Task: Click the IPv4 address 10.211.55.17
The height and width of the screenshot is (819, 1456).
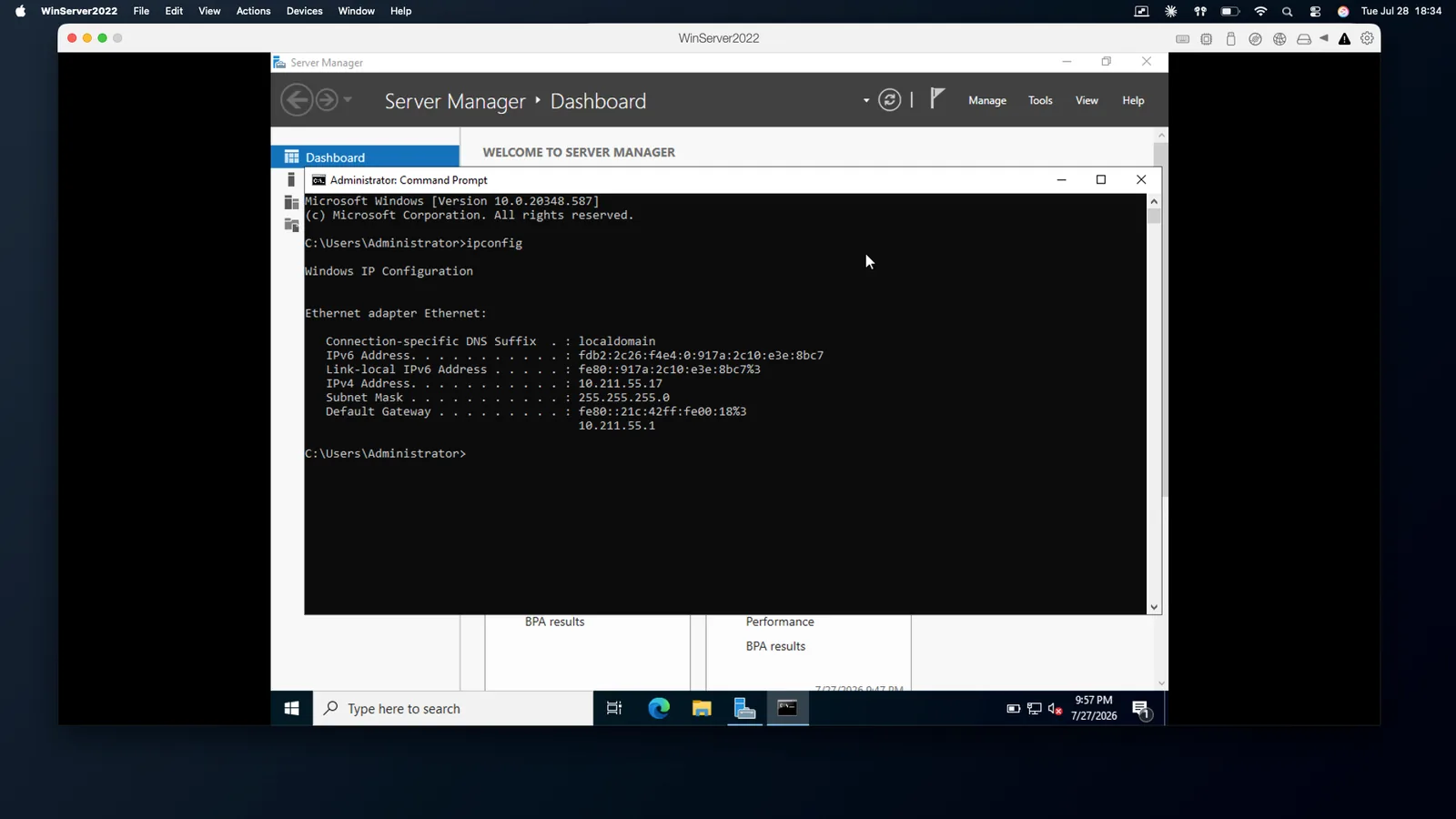Action: coord(620,383)
